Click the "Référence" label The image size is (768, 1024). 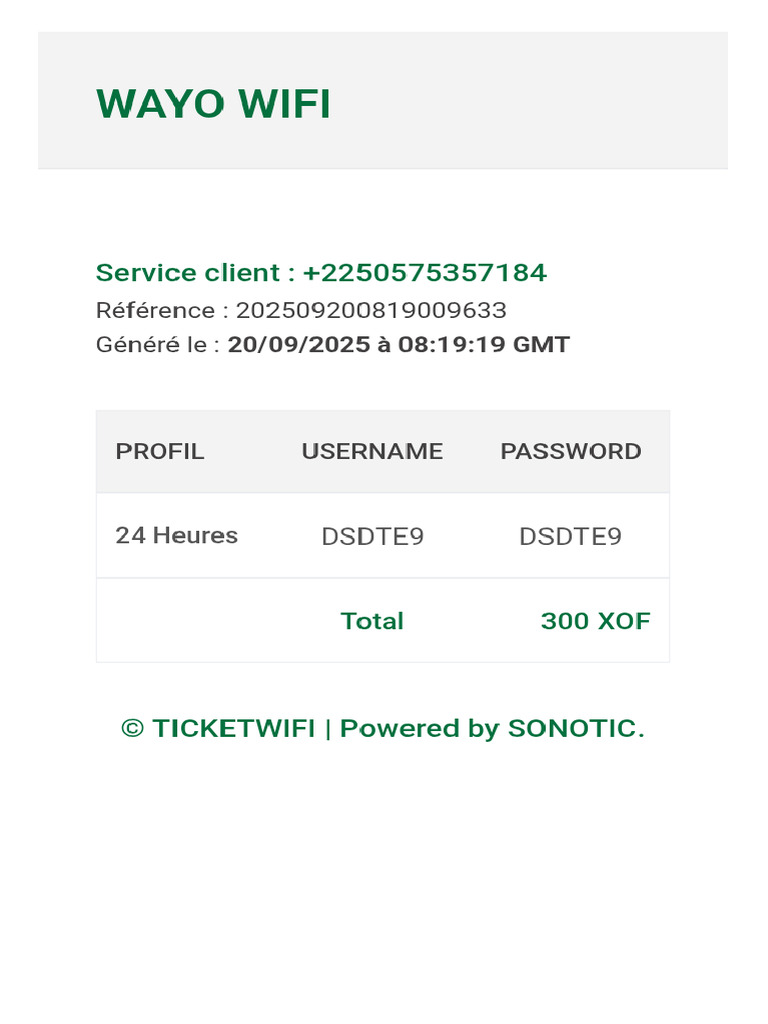pyautogui.click(x=155, y=310)
